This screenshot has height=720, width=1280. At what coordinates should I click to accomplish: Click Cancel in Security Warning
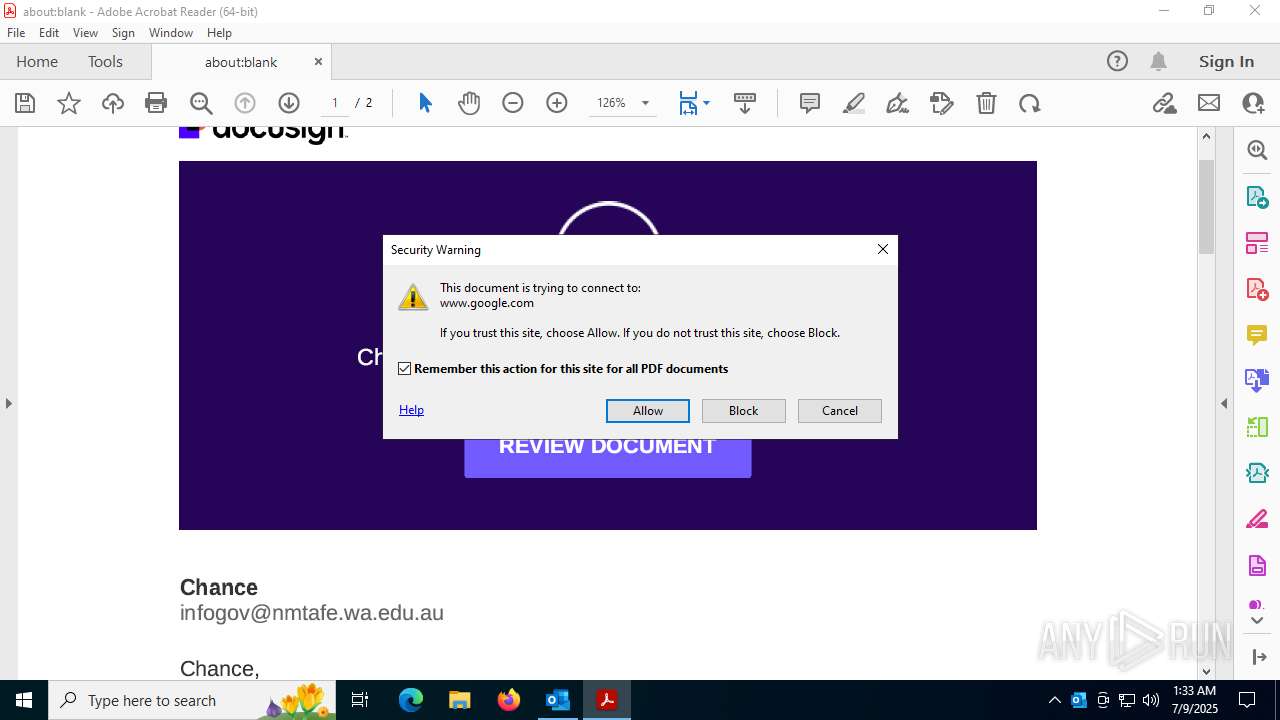(x=840, y=411)
